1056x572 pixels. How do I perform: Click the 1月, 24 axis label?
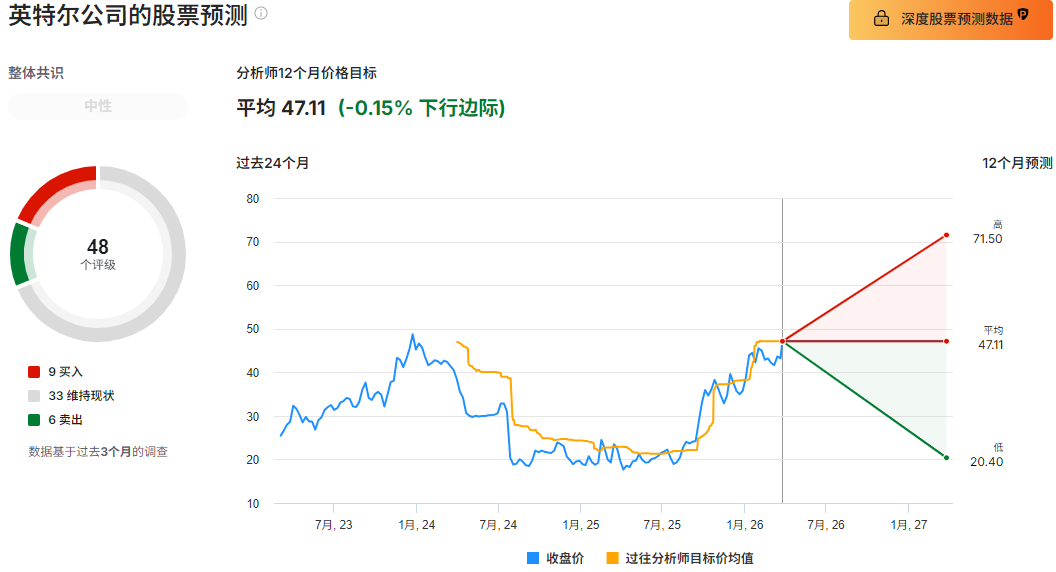(x=416, y=525)
